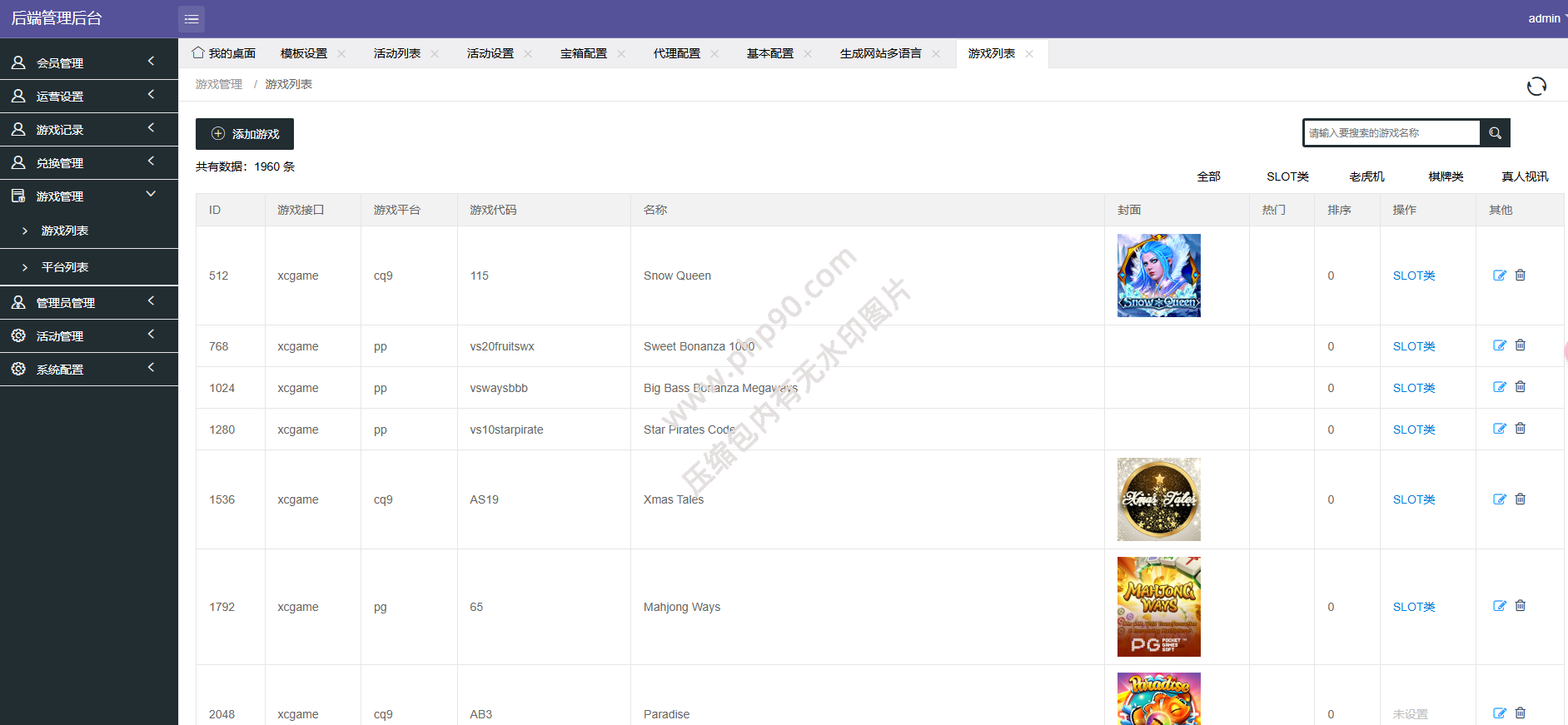
Task: Toggle sidebar with hamburger menu icon
Action: click(x=192, y=18)
